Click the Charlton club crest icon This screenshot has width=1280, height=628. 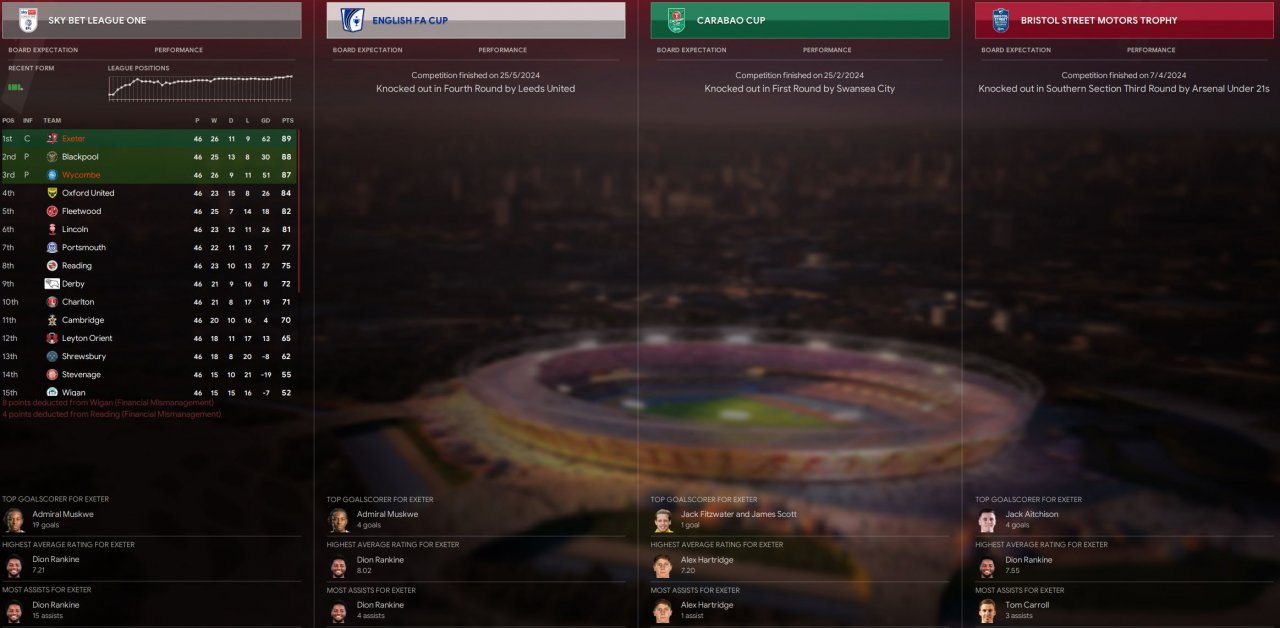pyautogui.click(x=52, y=302)
